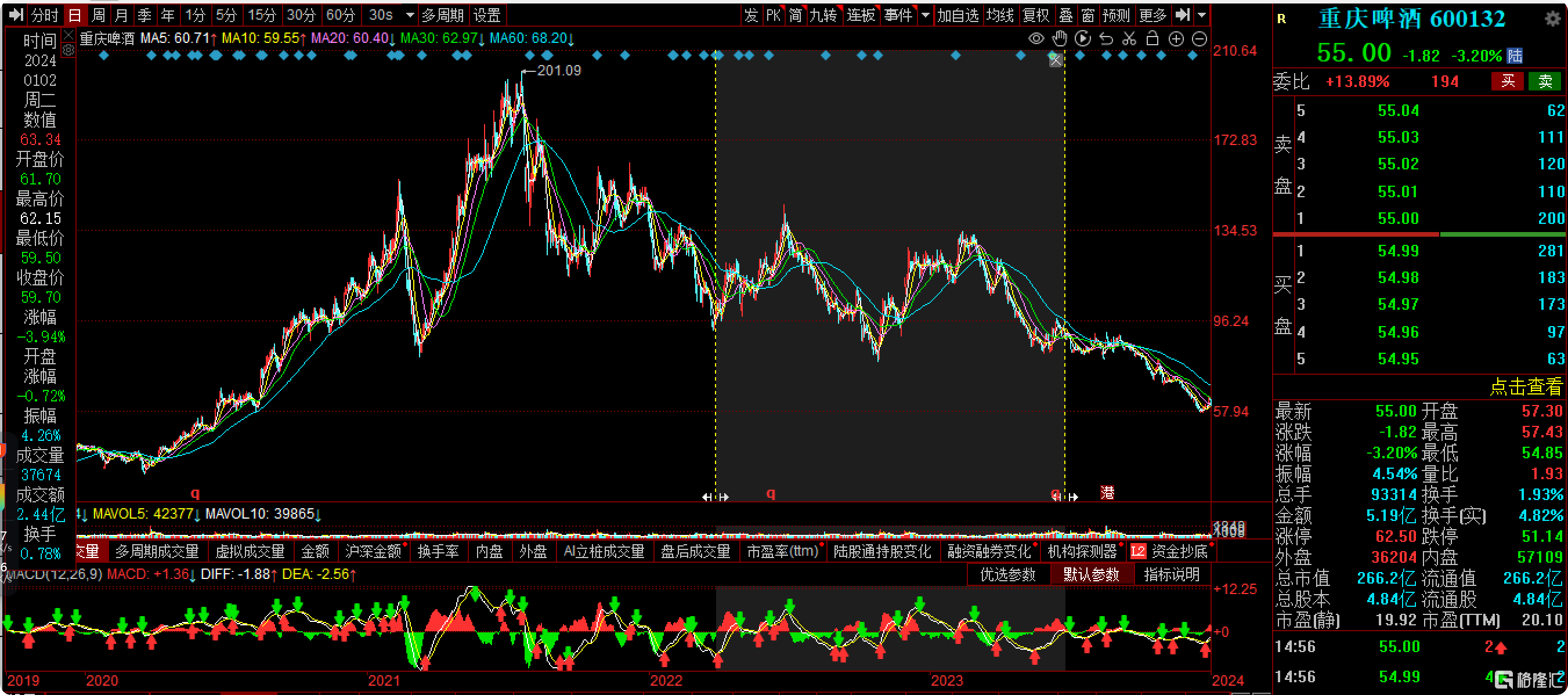This screenshot has height=695, width=1568.
Task: Open 指标说明 indicator description
Action: (1172, 574)
